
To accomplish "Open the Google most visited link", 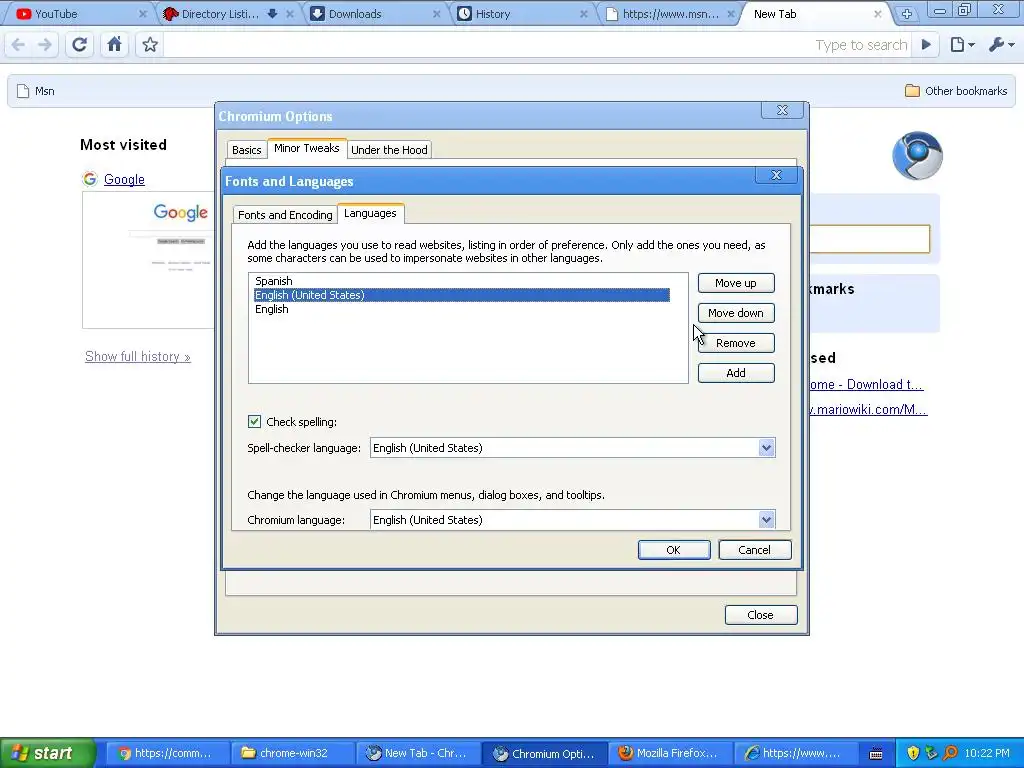I will tap(124, 180).
